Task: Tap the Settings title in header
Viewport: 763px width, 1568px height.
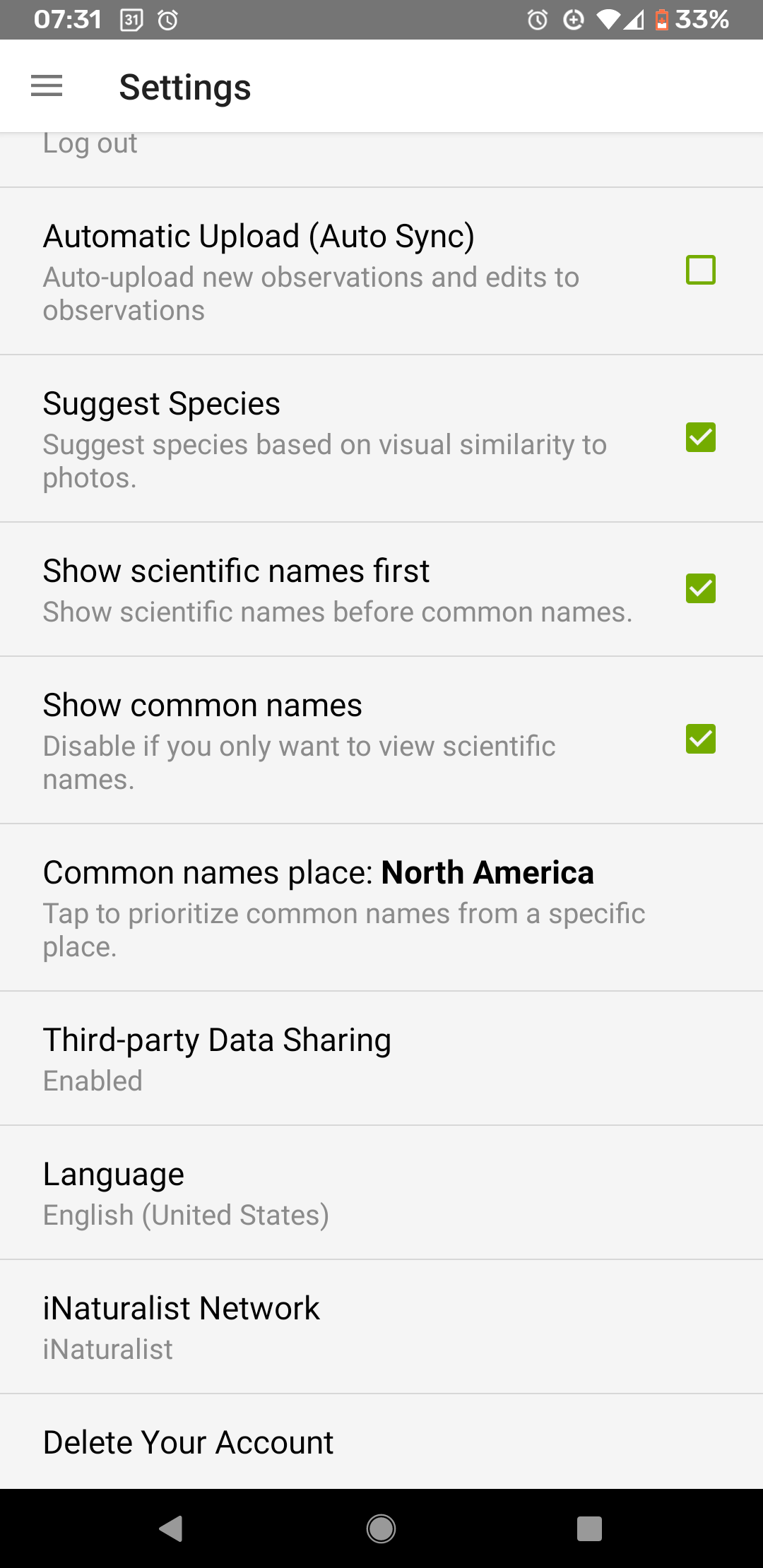Action: (x=185, y=88)
